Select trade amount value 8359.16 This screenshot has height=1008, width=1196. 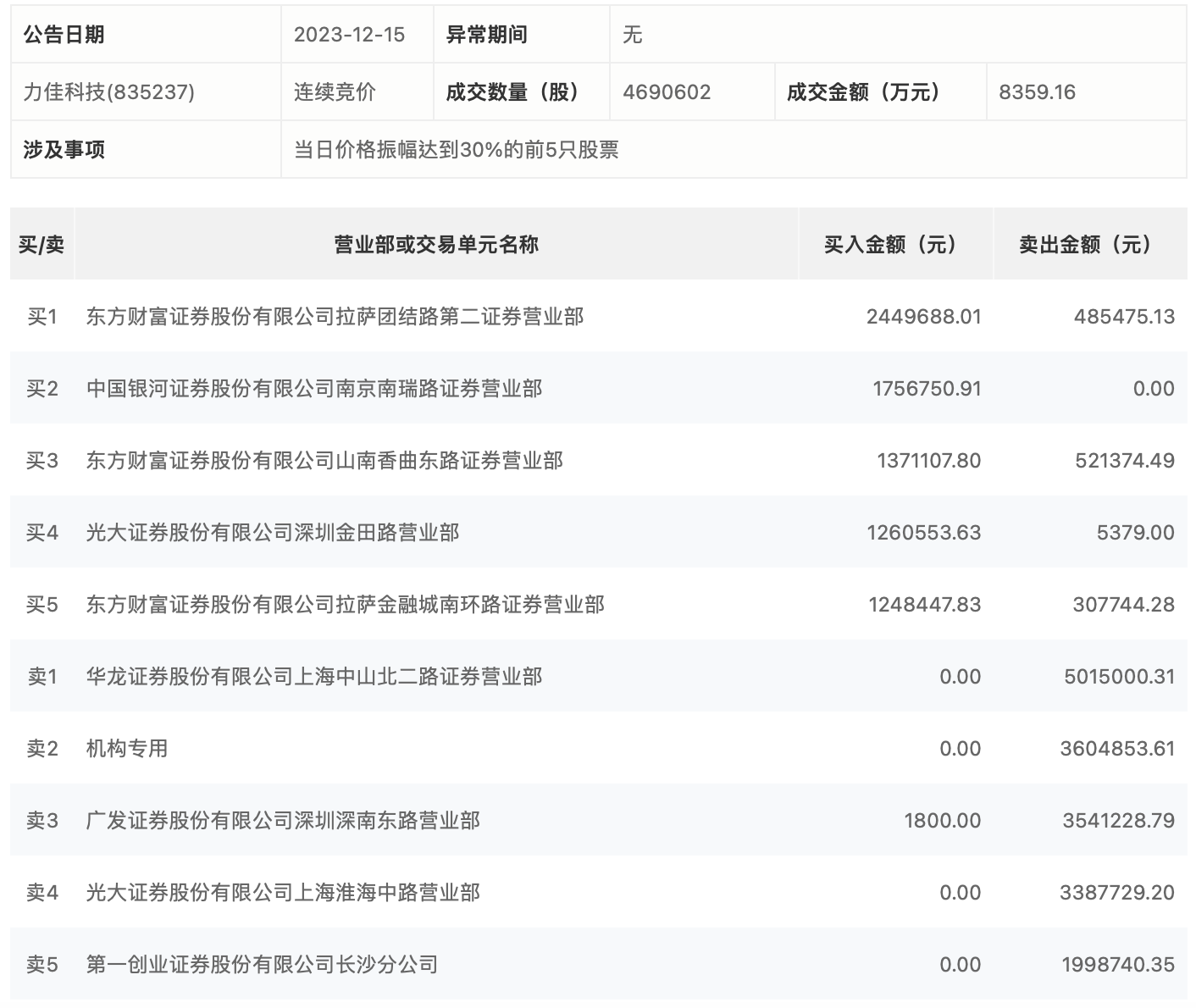click(1037, 92)
